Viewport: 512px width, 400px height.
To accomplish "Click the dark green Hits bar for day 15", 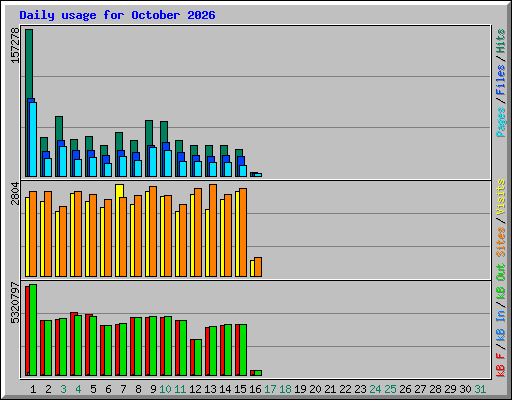I will [239, 153].
